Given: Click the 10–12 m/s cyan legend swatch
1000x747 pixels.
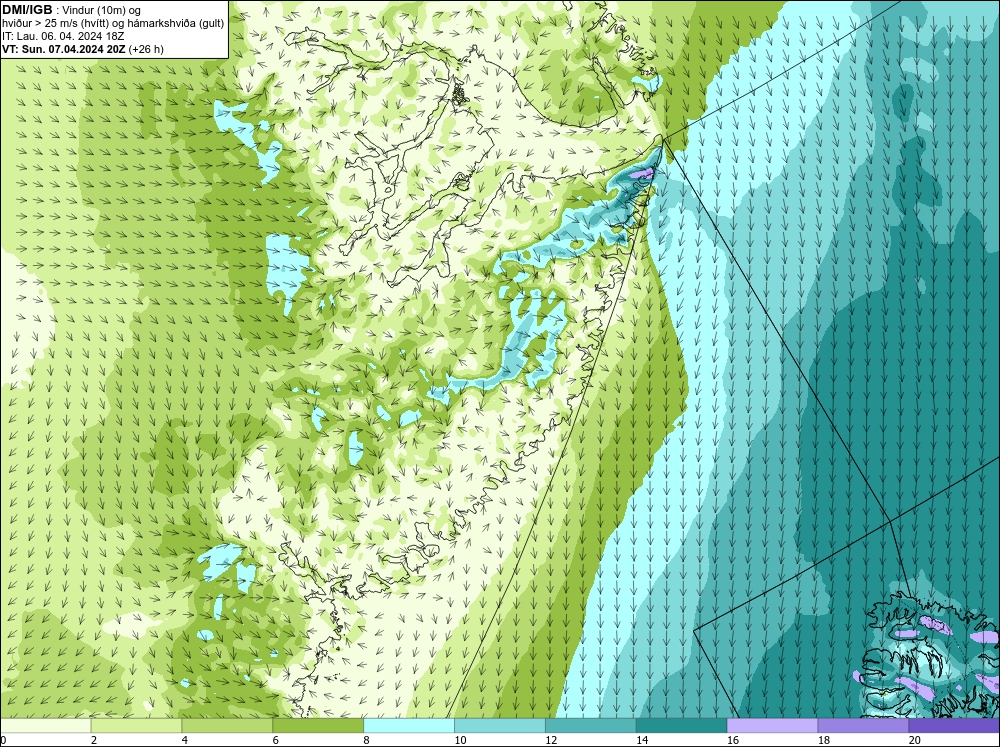Looking at the screenshot, I should click(x=499, y=726).
